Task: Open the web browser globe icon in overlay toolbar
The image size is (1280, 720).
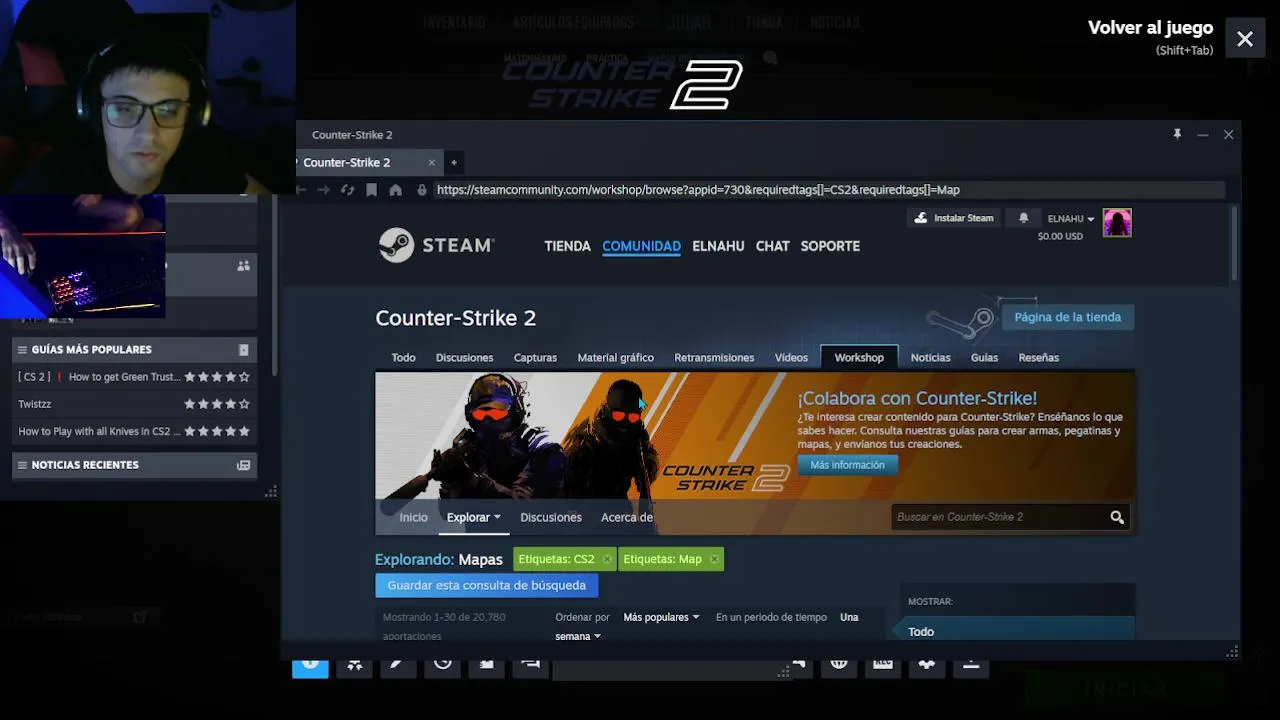Action: pyautogui.click(x=839, y=664)
